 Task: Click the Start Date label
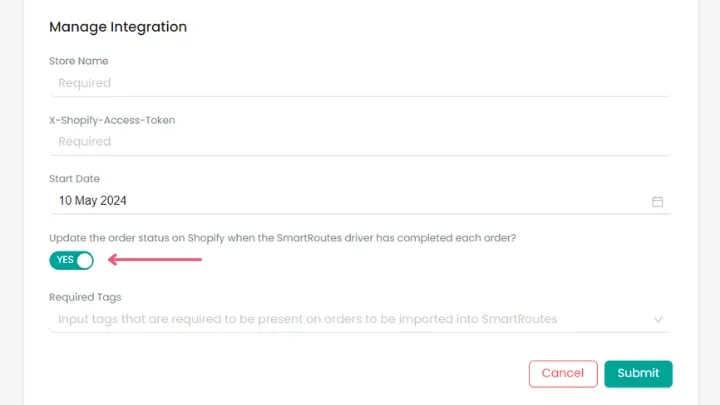click(75, 179)
